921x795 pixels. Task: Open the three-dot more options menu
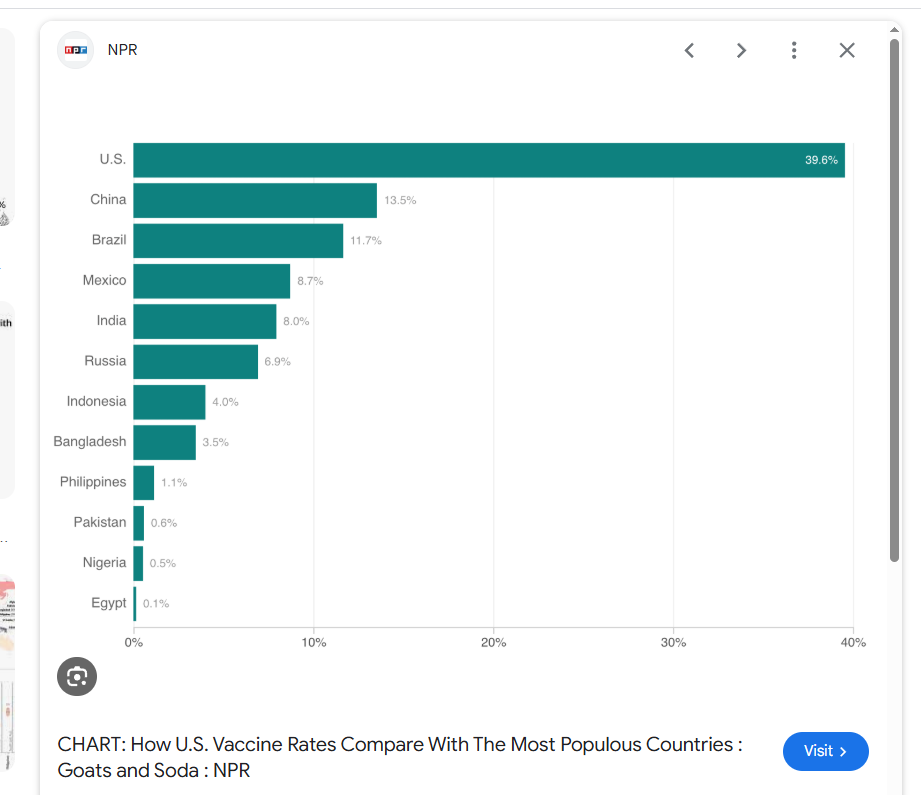(794, 50)
